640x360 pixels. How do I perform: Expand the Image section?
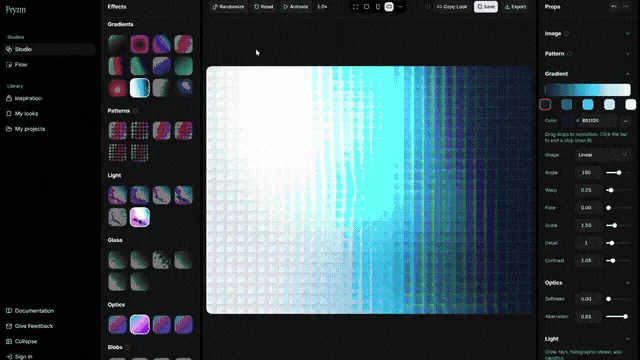tap(628, 33)
